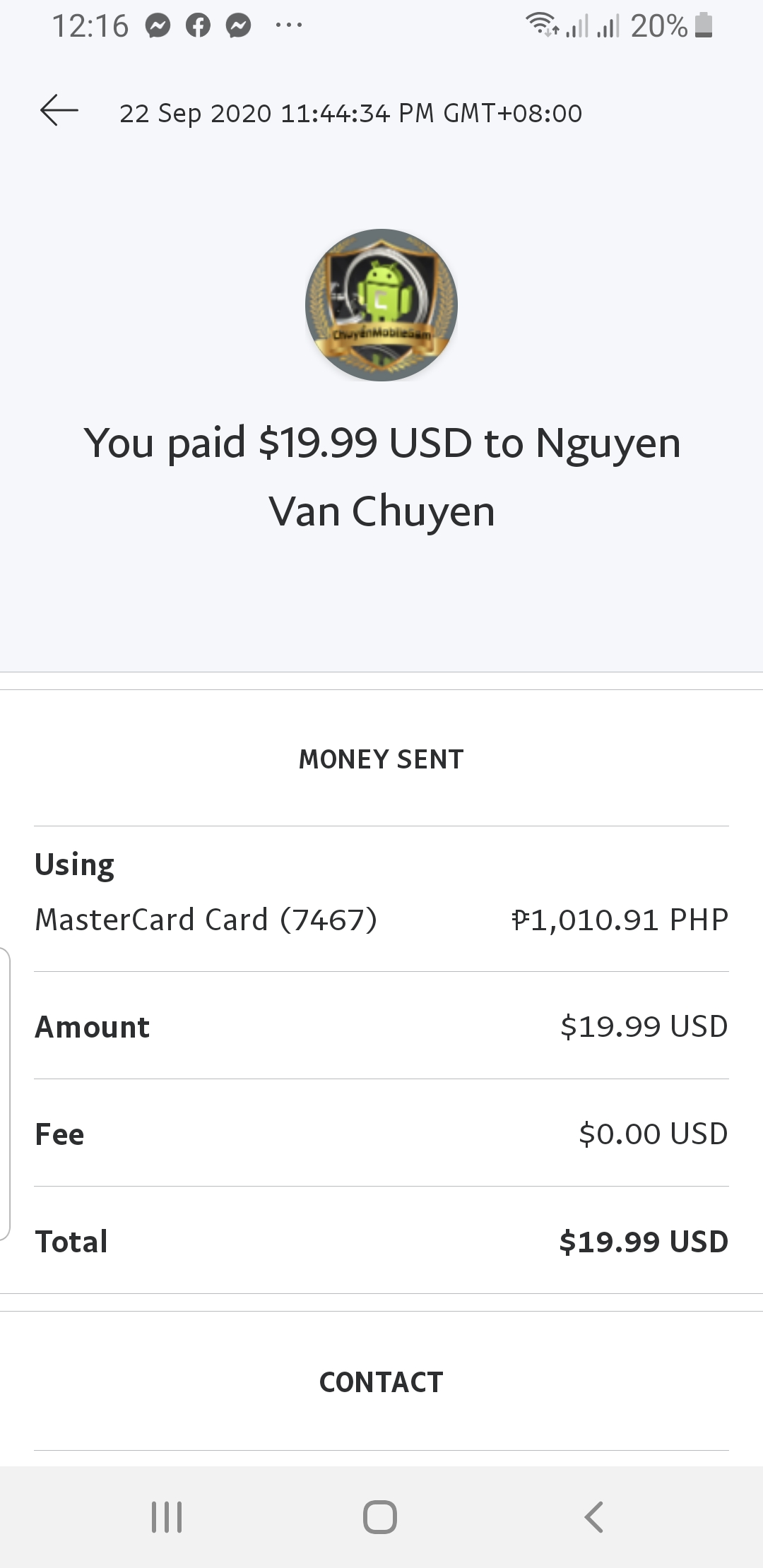Tap the Wi-Fi status icon
Screen dimensions: 763x1568
(x=542, y=25)
